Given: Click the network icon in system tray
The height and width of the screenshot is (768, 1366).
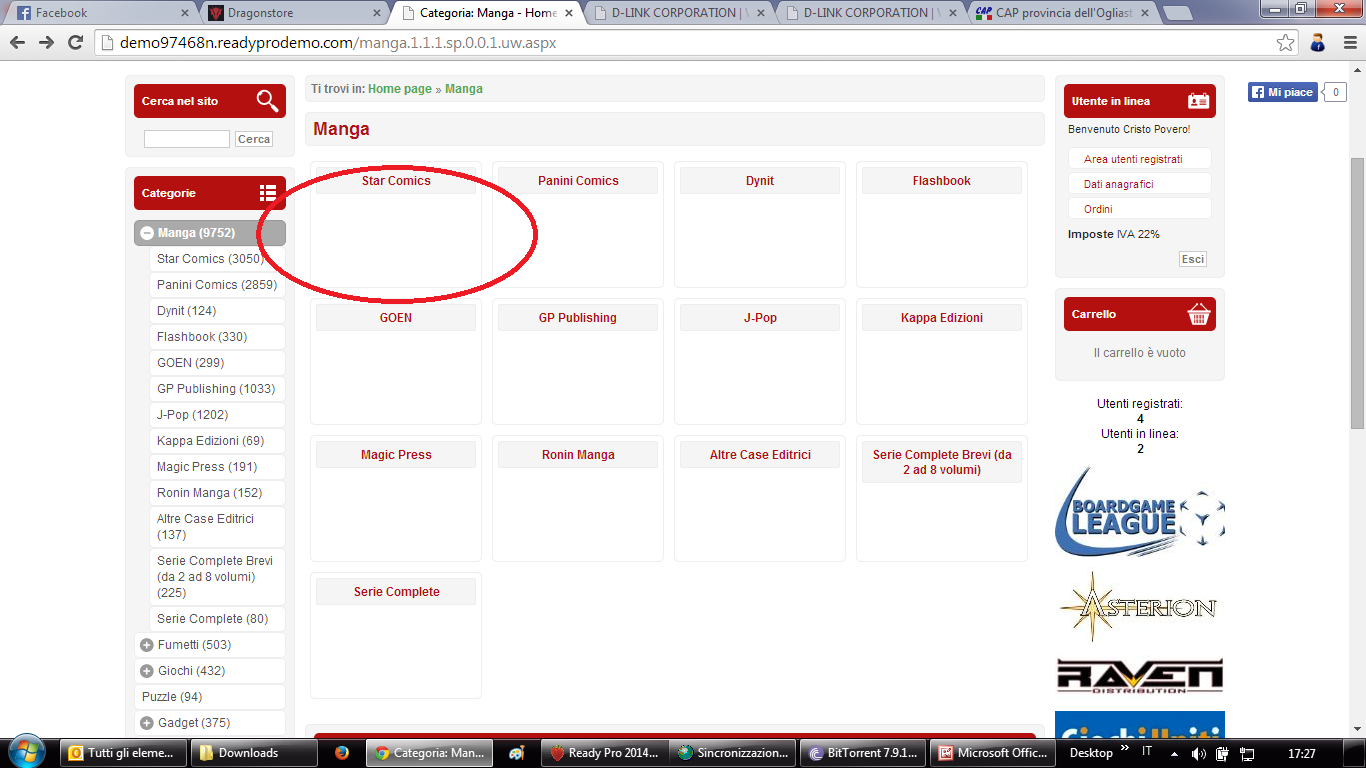Looking at the screenshot, I should (1247, 753).
